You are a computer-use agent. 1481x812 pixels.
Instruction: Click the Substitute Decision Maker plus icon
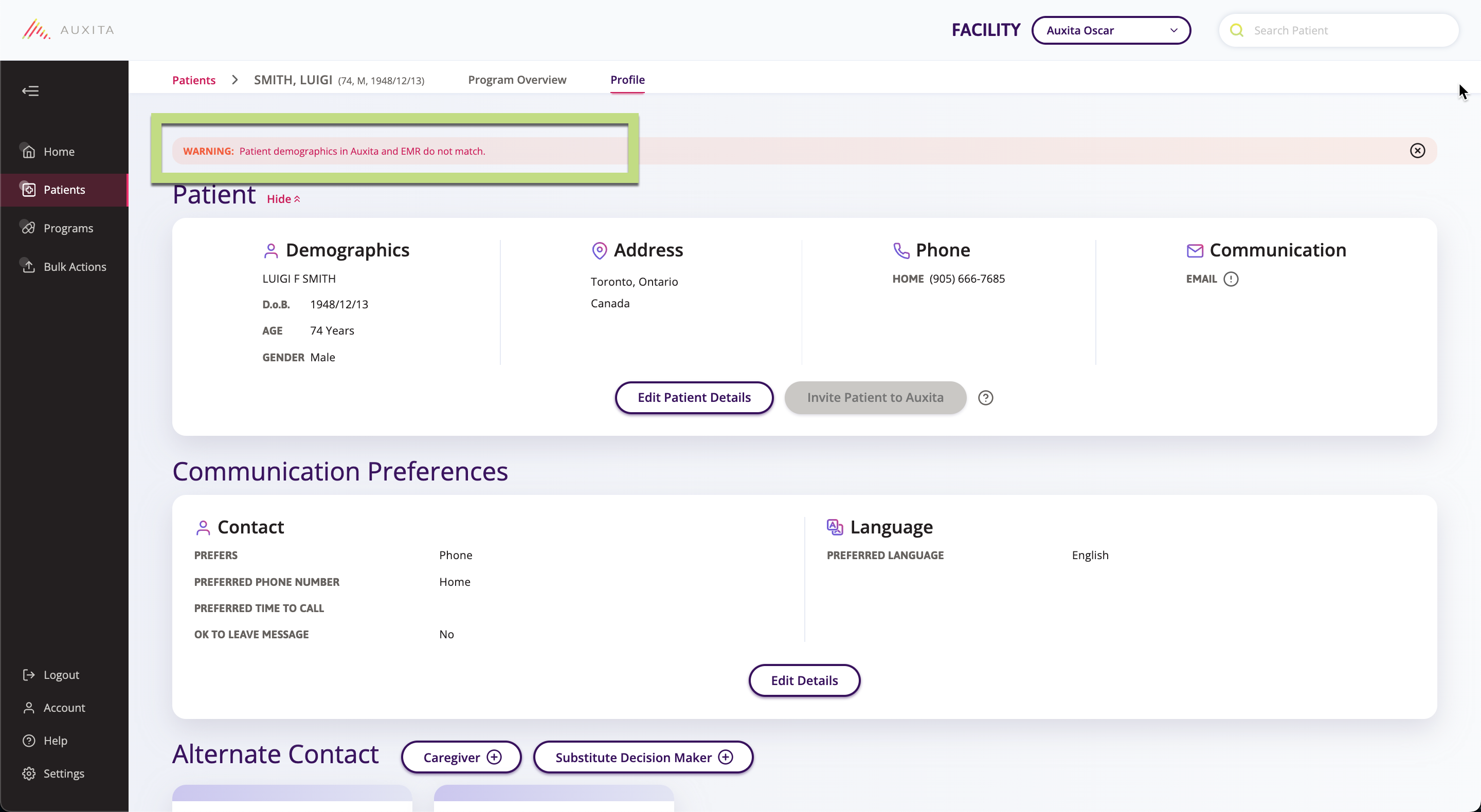(726, 757)
